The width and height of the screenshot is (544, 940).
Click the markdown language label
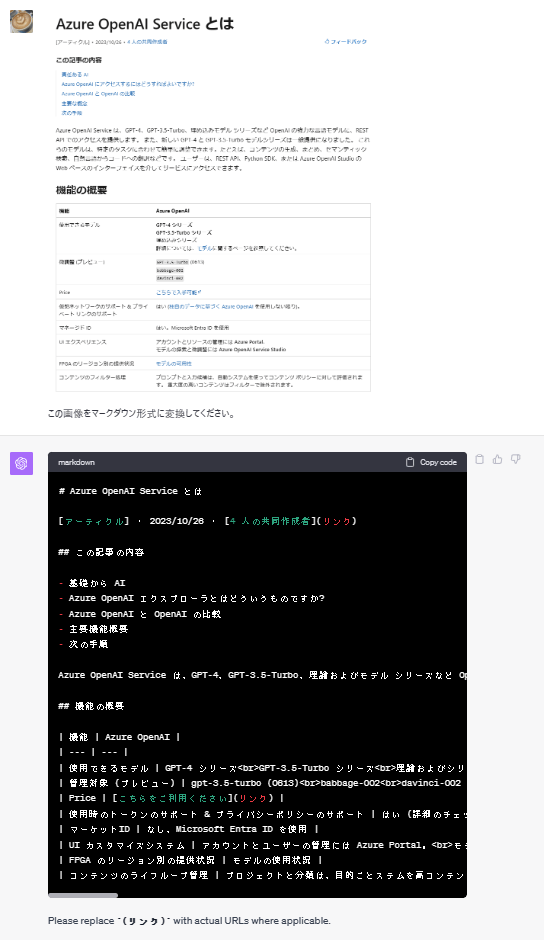point(76,462)
